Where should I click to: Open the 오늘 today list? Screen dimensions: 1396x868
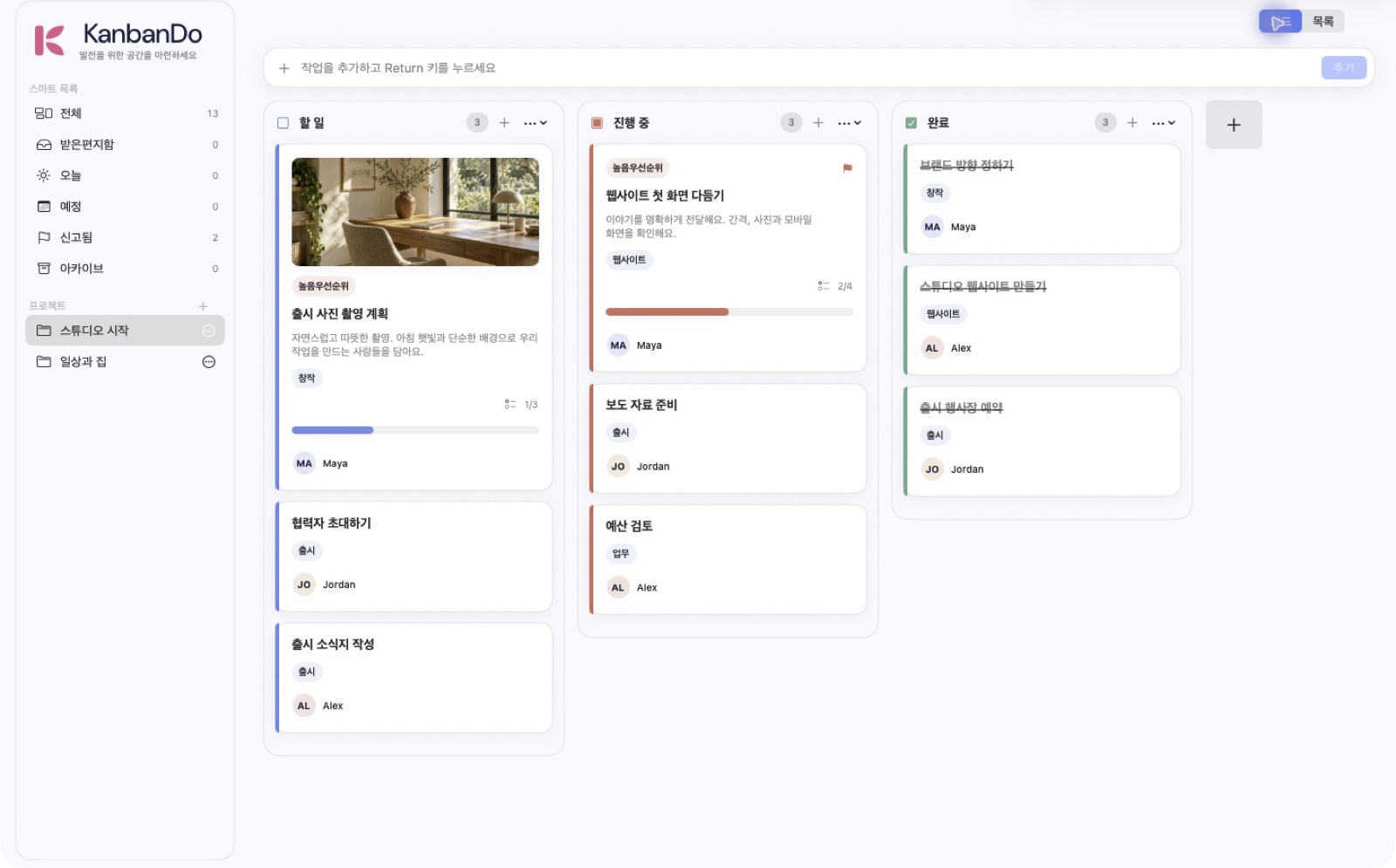pyautogui.click(x=125, y=175)
